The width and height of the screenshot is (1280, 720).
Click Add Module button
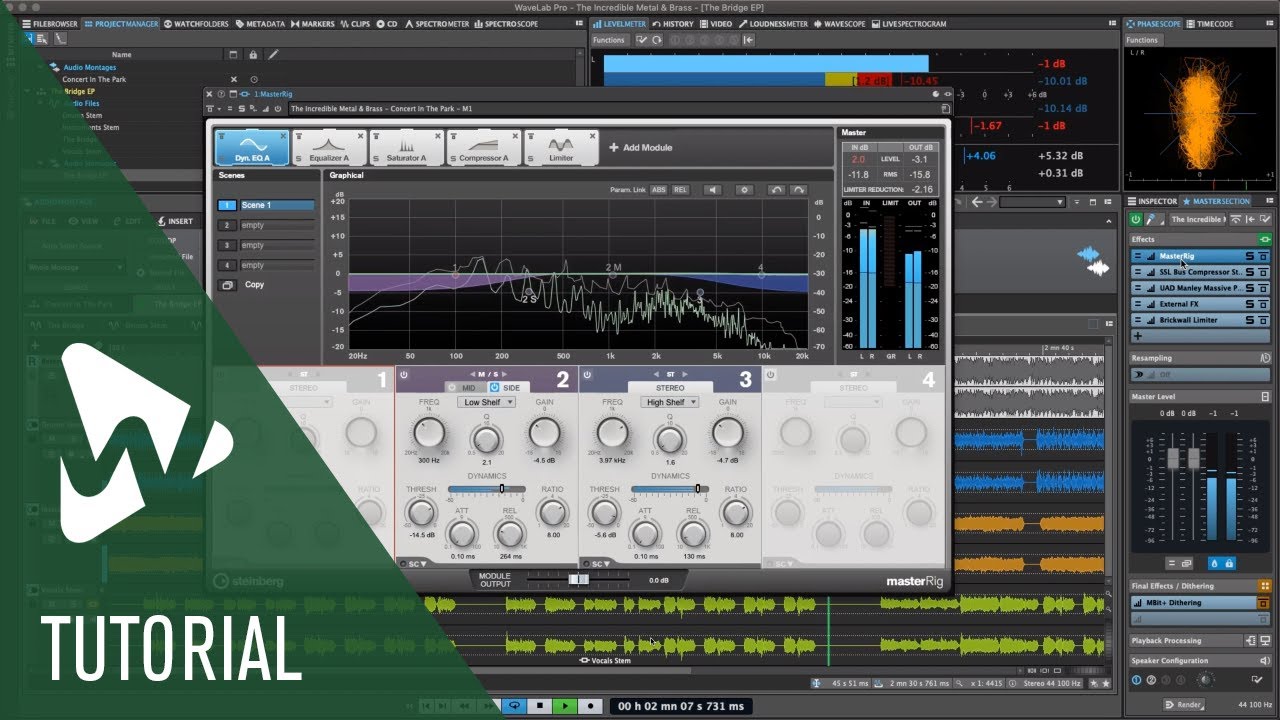641,147
